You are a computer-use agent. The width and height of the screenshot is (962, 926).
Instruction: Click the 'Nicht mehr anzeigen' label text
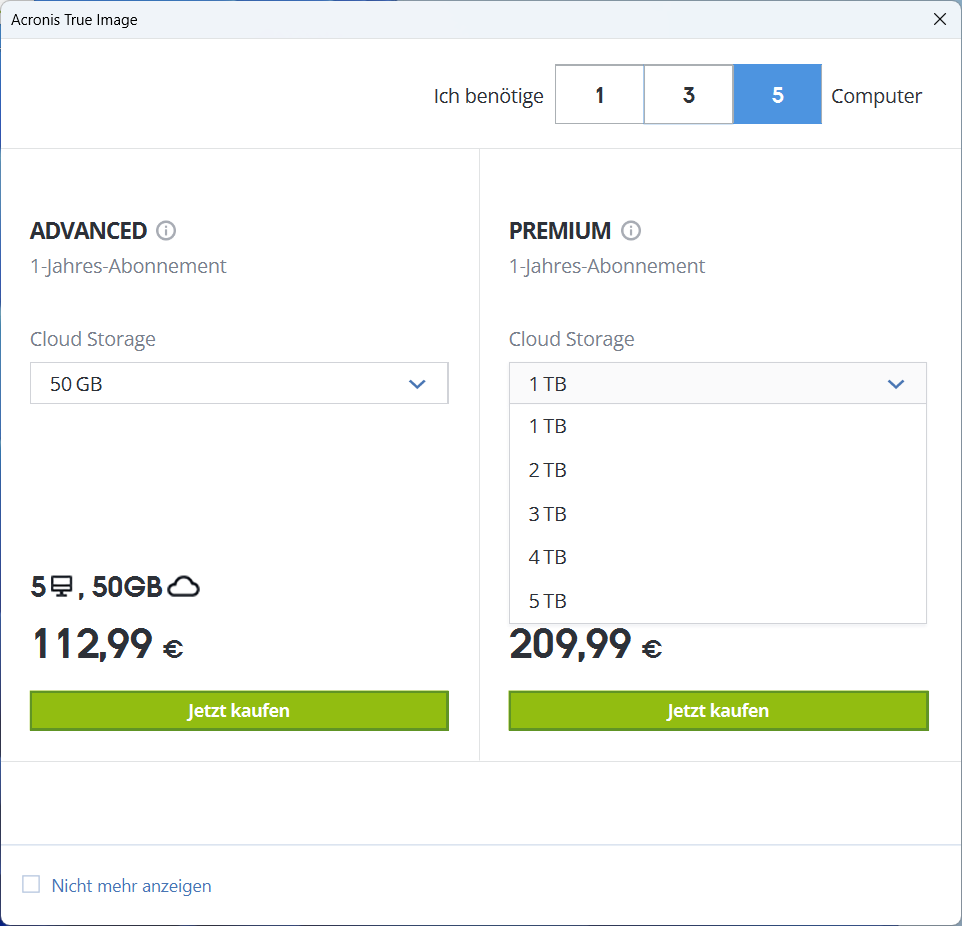(131, 886)
